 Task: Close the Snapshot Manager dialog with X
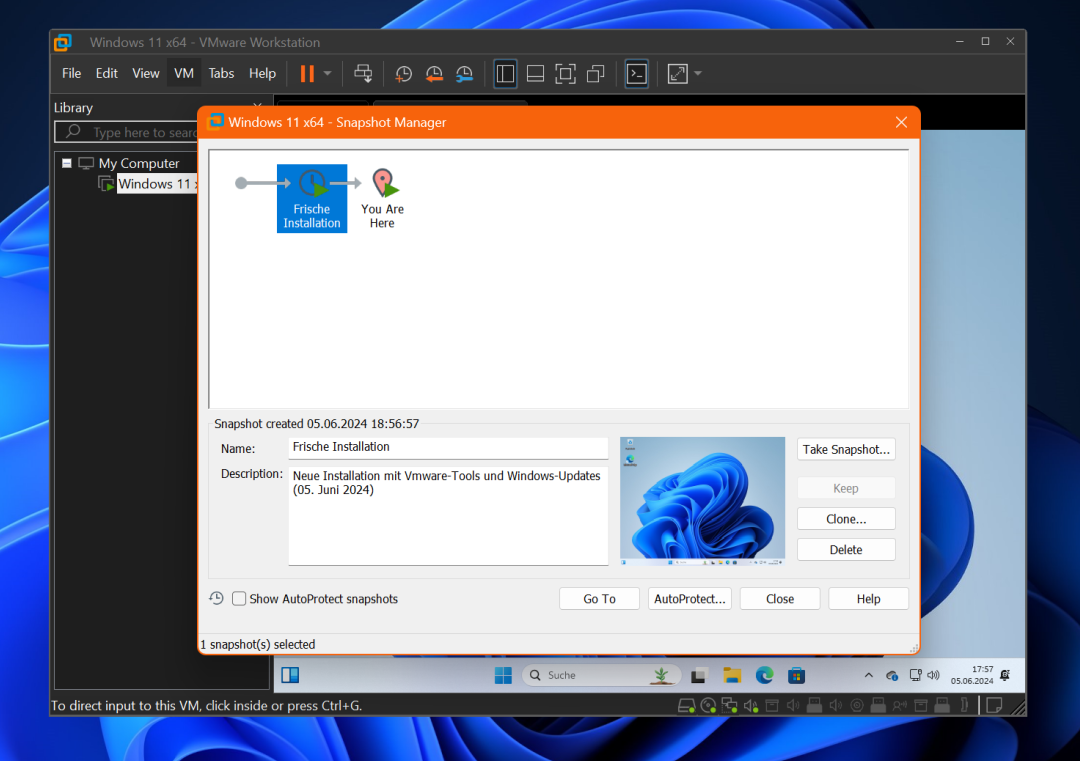click(x=901, y=123)
